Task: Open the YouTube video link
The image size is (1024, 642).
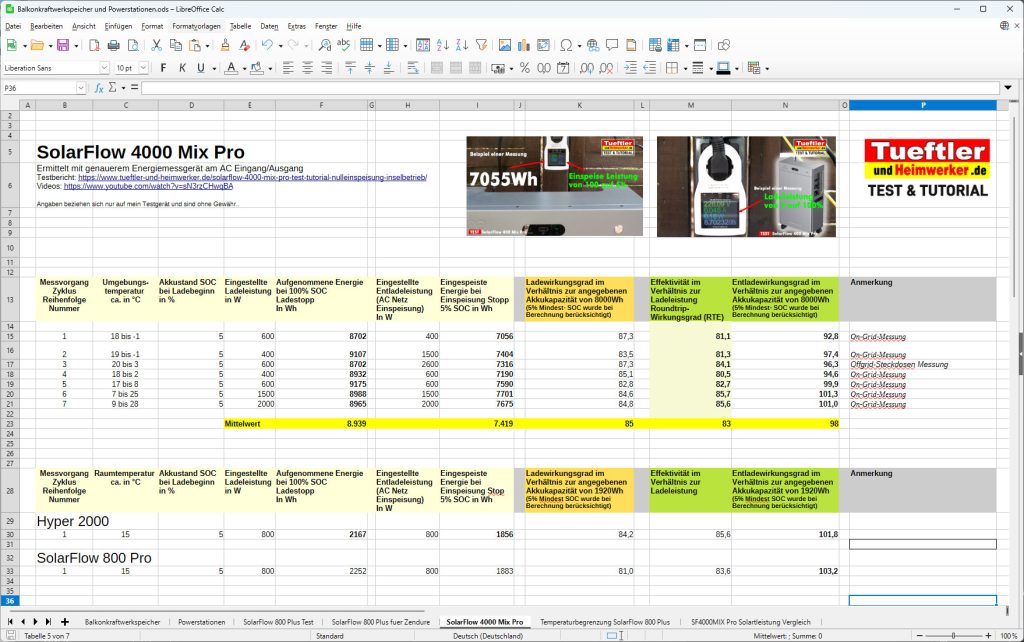Action: click(x=148, y=186)
